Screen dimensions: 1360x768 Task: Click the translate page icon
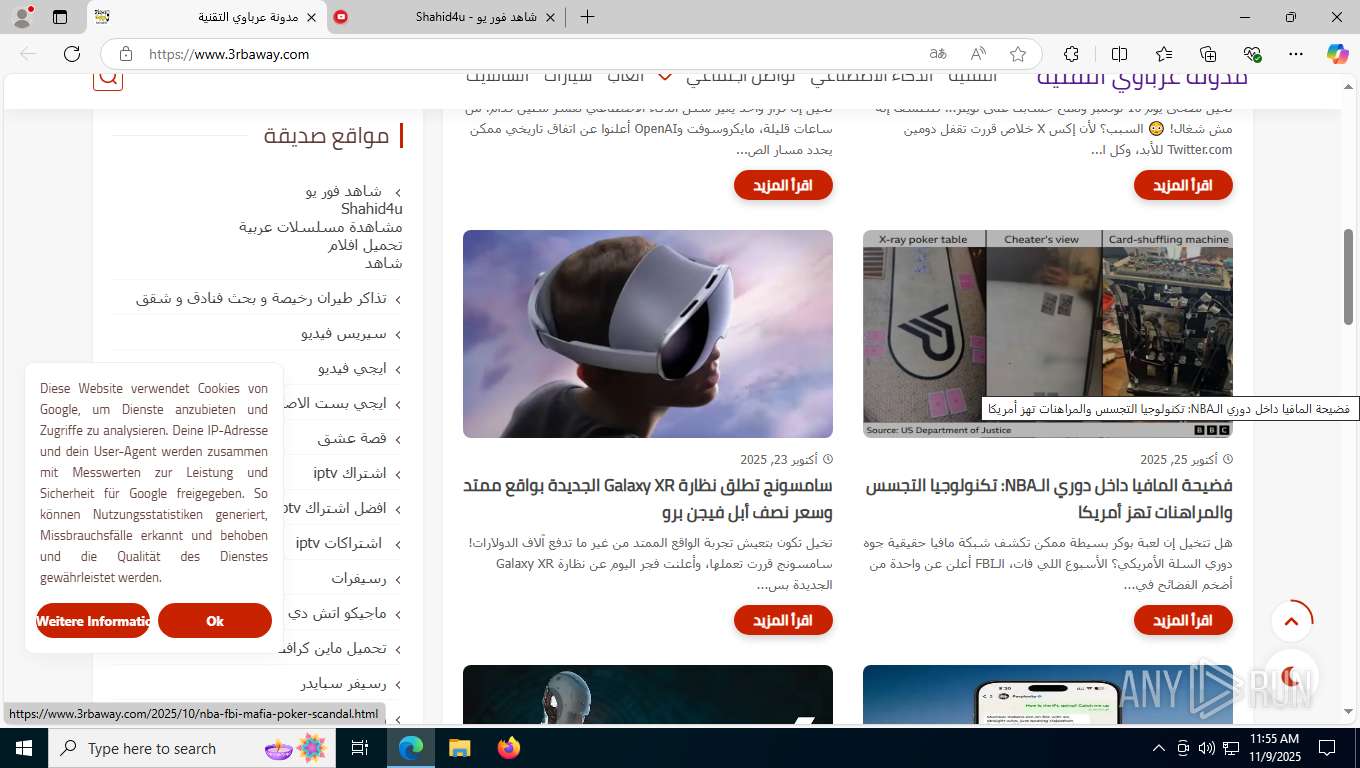pyautogui.click(x=937, y=54)
